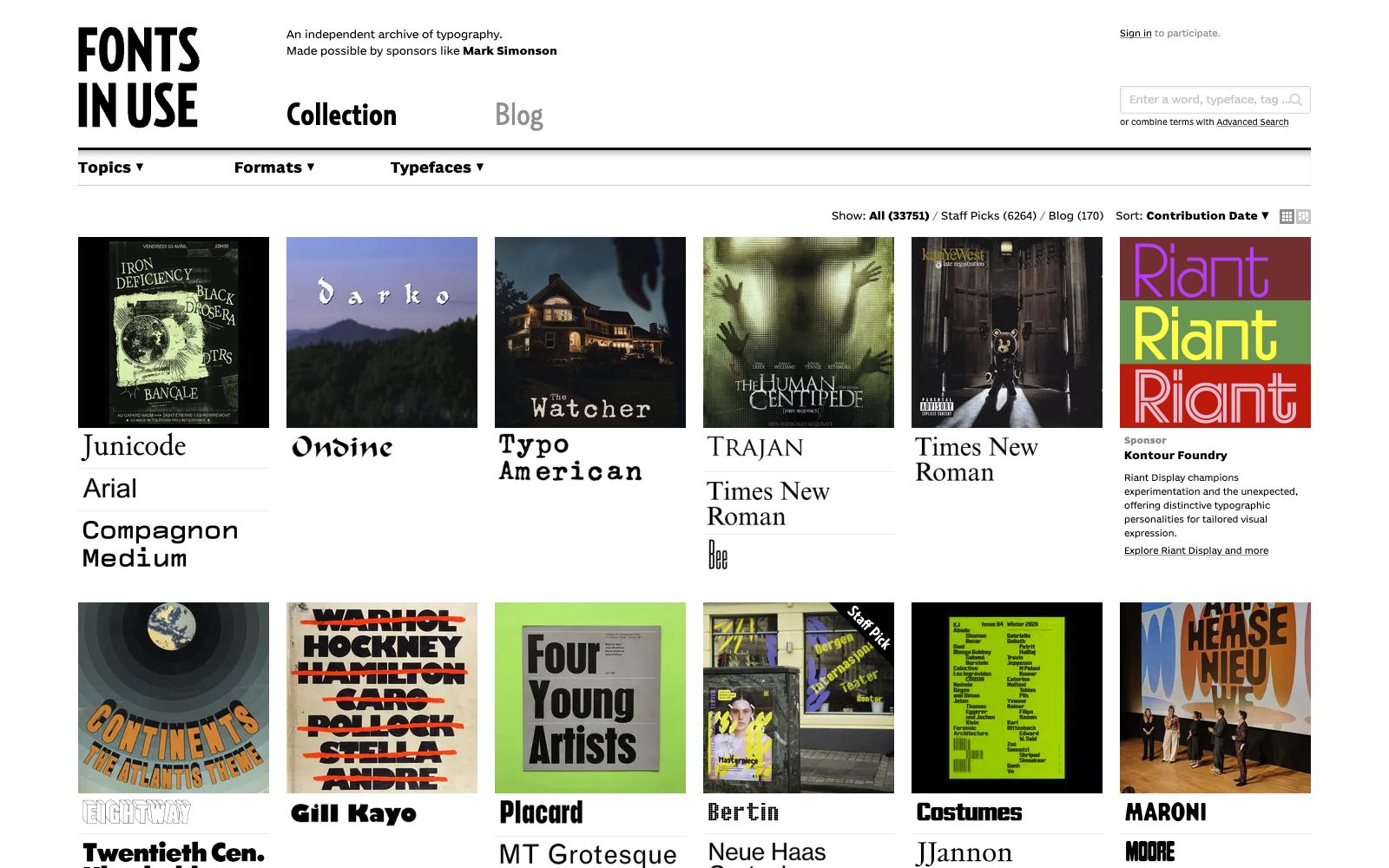The height and width of the screenshot is (868, 1389).
Task: Show Blog (170) filter
Action: point(1076,215)
